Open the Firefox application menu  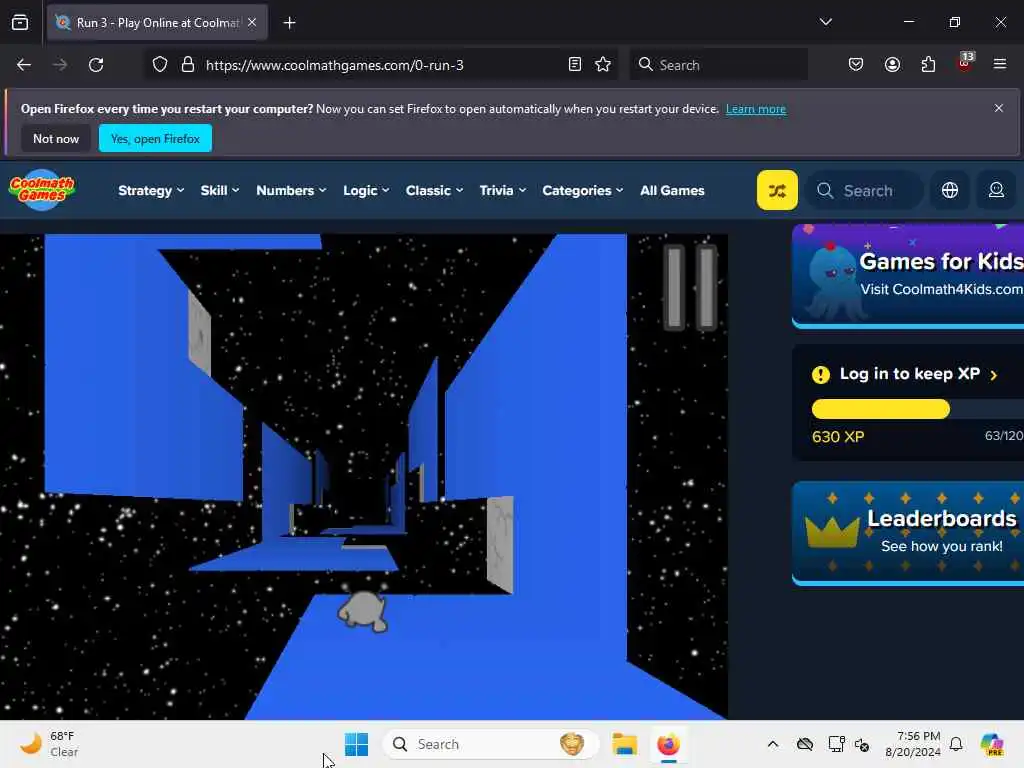[999, 65]
